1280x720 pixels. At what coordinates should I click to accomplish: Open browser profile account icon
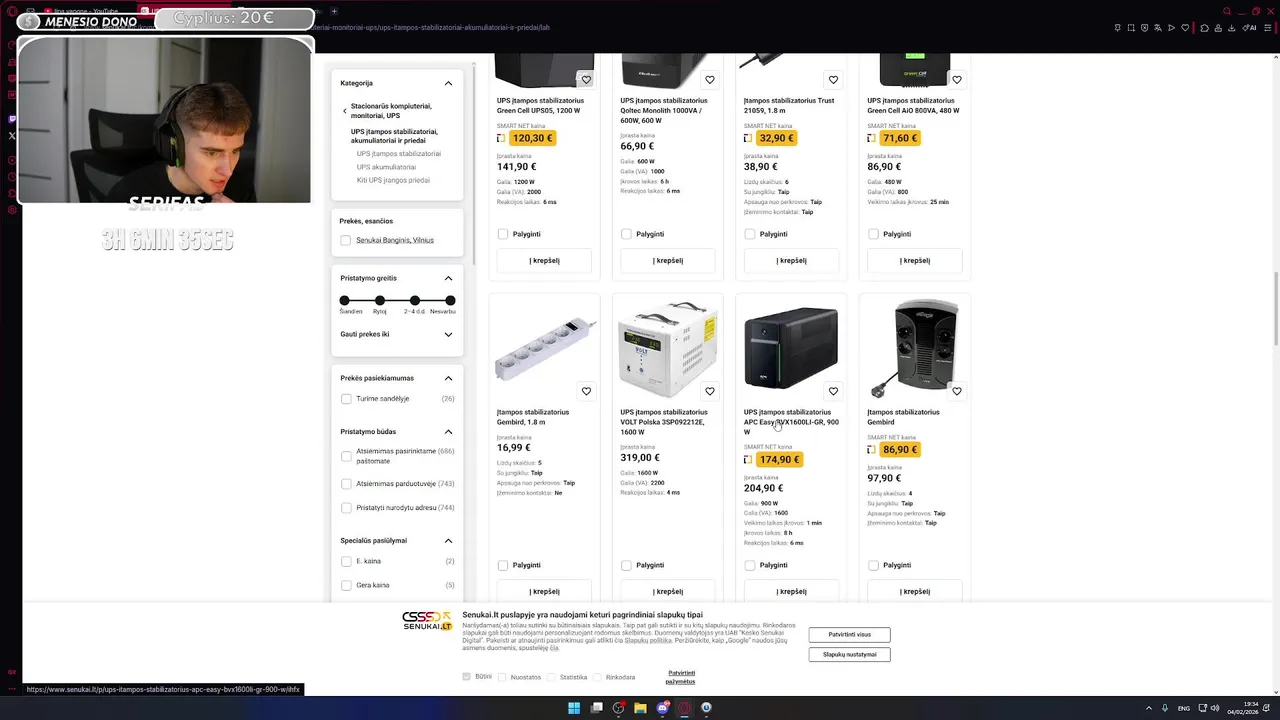pos(1218,28)
